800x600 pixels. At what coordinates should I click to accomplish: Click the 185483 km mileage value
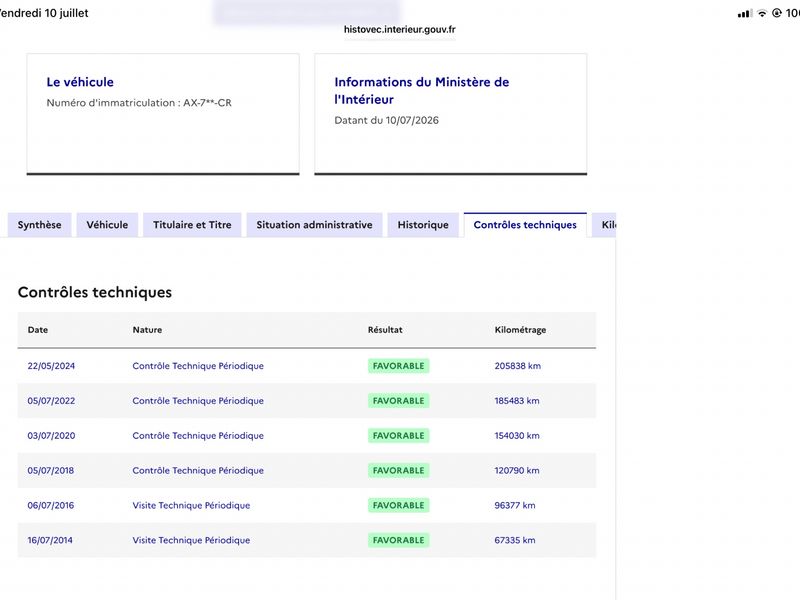(x=517, y=401)
